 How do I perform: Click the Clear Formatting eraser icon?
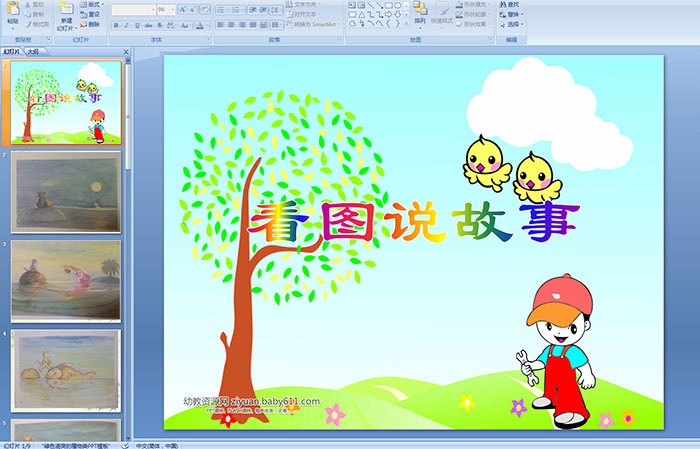[205, 10]
